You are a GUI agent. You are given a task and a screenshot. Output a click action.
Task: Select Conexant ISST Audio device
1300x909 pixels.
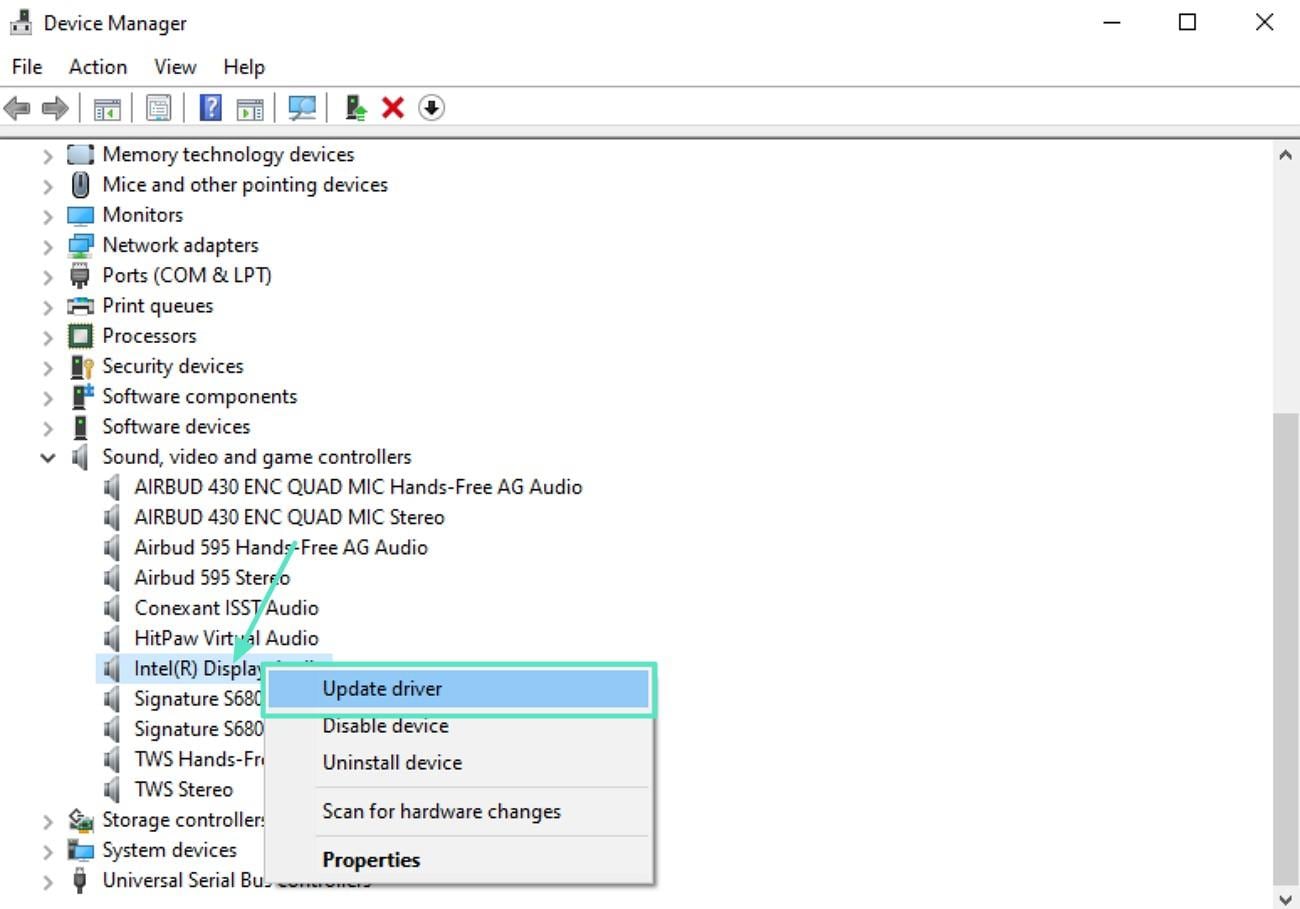tap(226, 608)
